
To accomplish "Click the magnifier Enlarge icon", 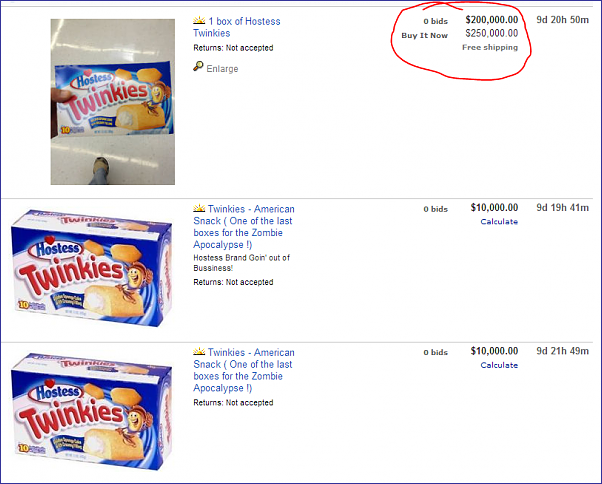I will pyautogui.click(x=198, y=66).
